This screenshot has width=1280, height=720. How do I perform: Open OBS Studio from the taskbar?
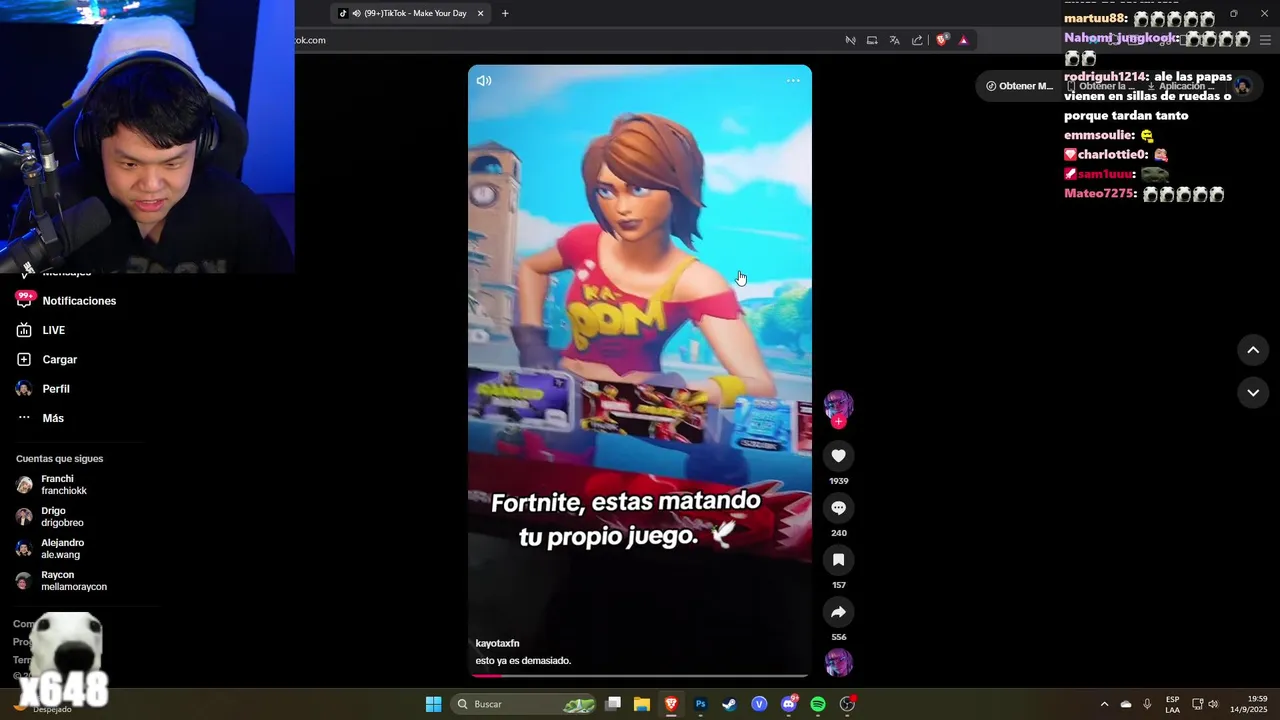click(847, 704)
